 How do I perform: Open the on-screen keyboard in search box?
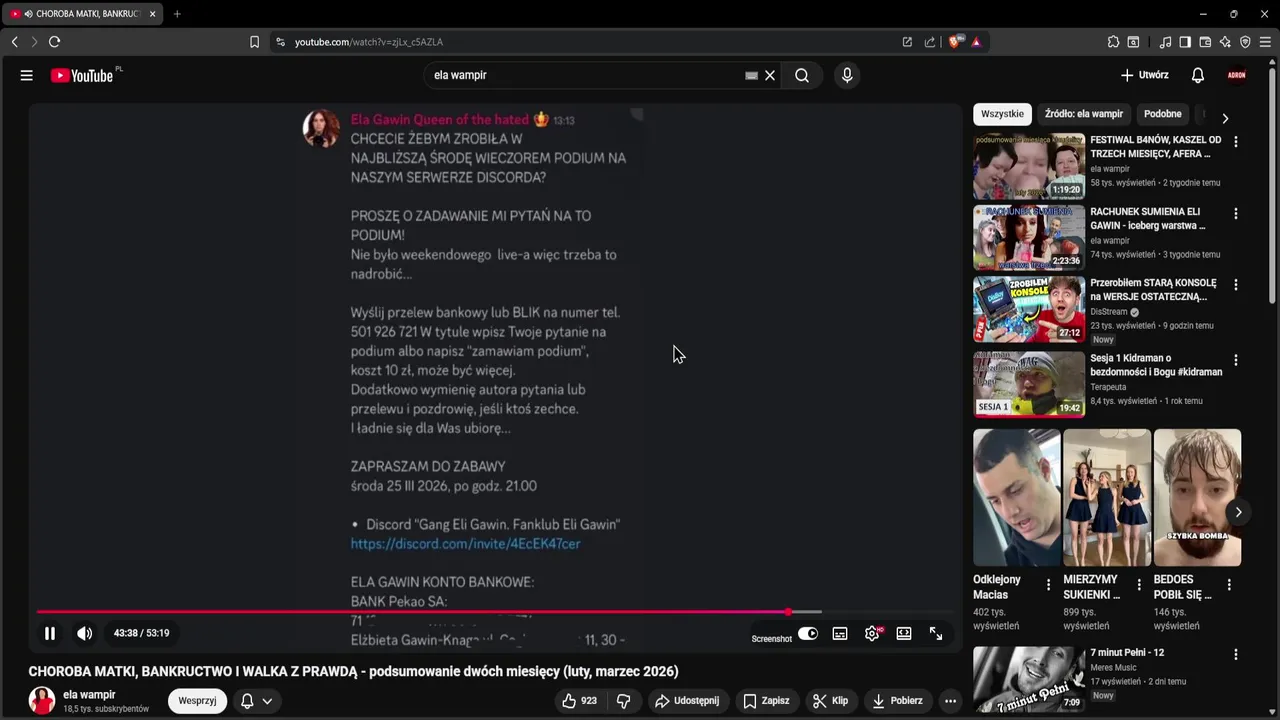click(751, 75)
